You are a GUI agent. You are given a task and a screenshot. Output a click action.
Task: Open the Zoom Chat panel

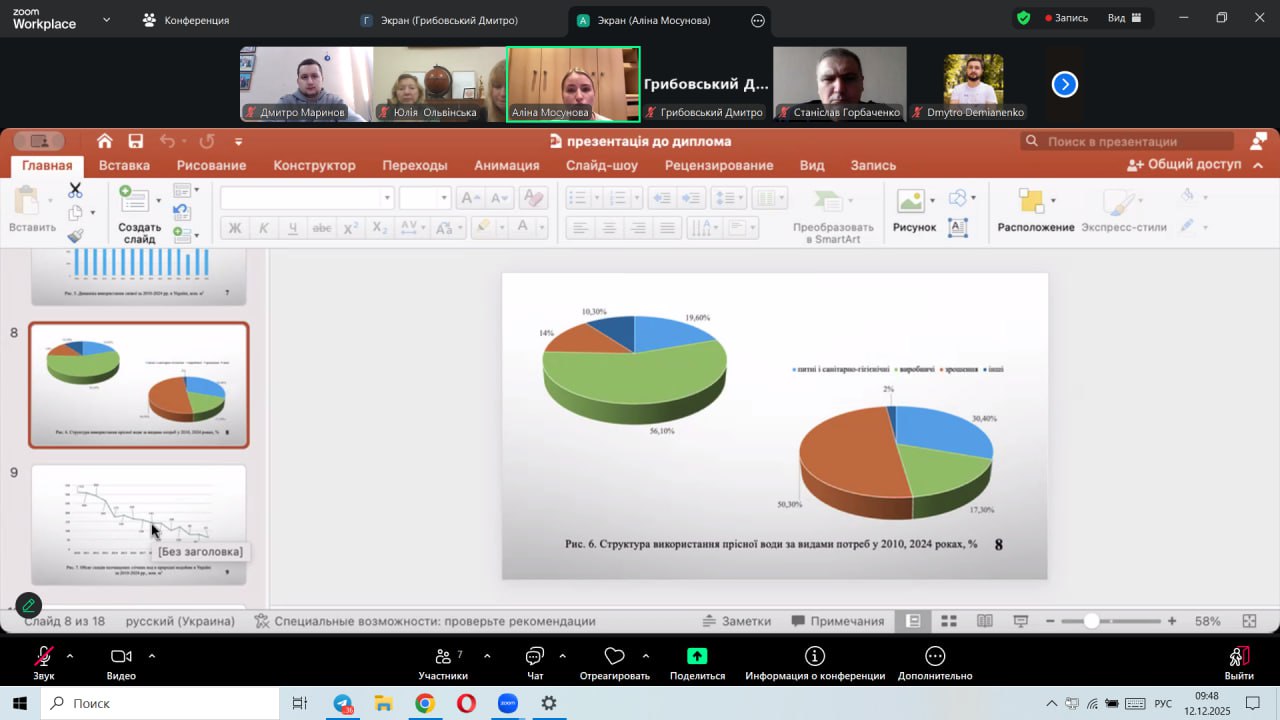[535, 657]
